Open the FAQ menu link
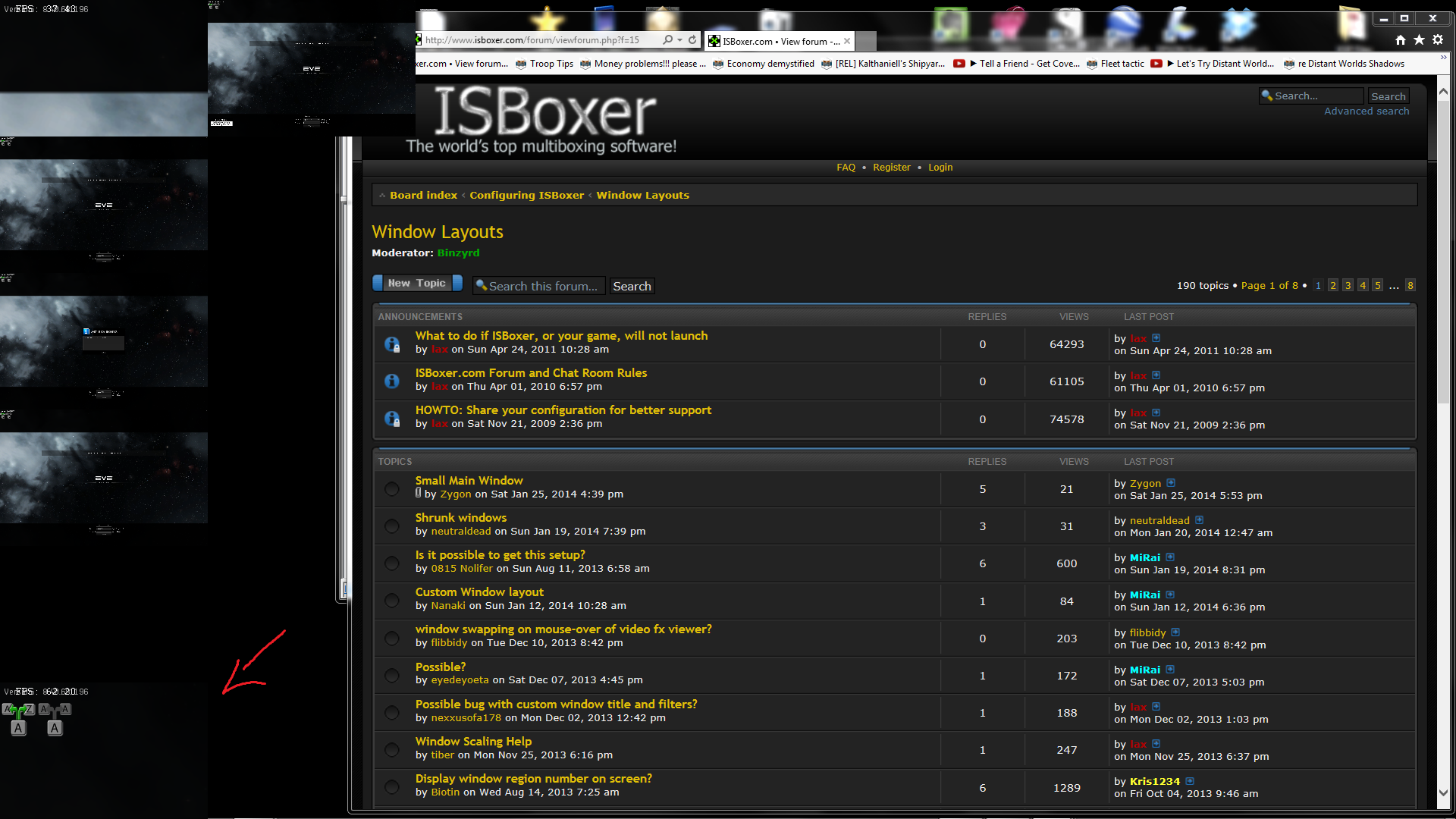This screenshot has height=819, width=1456. point(846,168)
